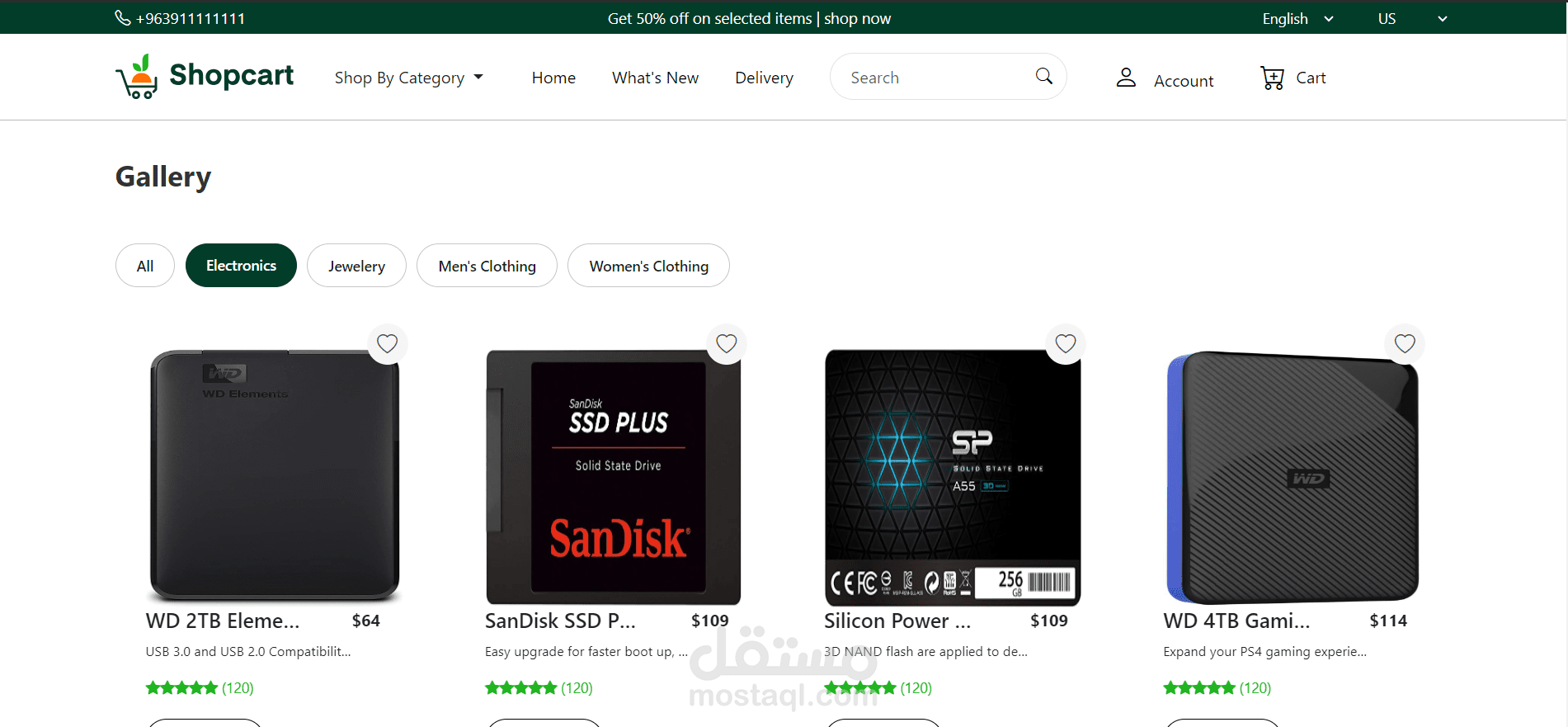
Task: Click the Account user icon
Action: point(1126,78)
